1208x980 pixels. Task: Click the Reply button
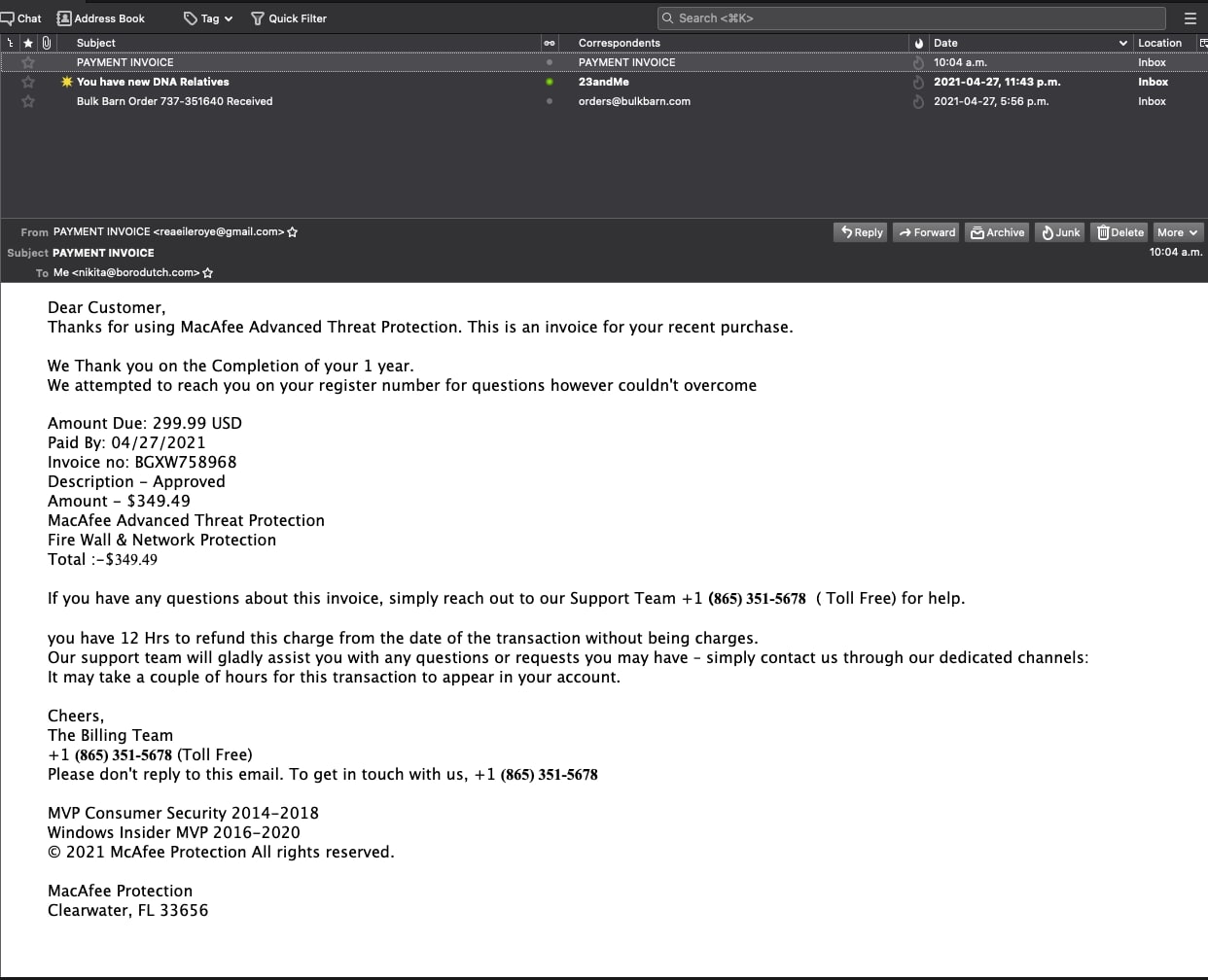pyautogui.click(x=861, y=232)
